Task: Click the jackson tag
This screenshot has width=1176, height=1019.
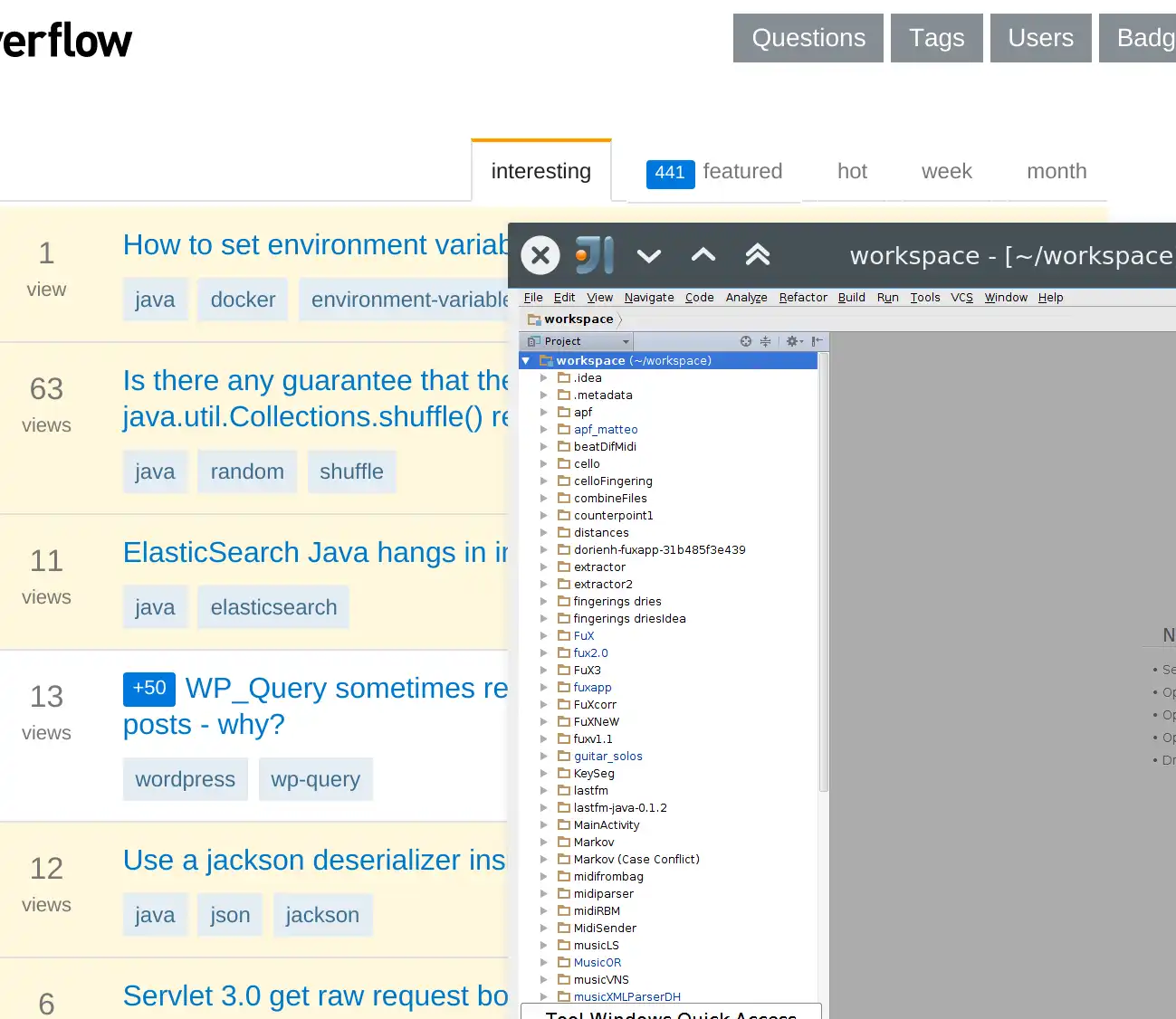Action: pos(322,915)
